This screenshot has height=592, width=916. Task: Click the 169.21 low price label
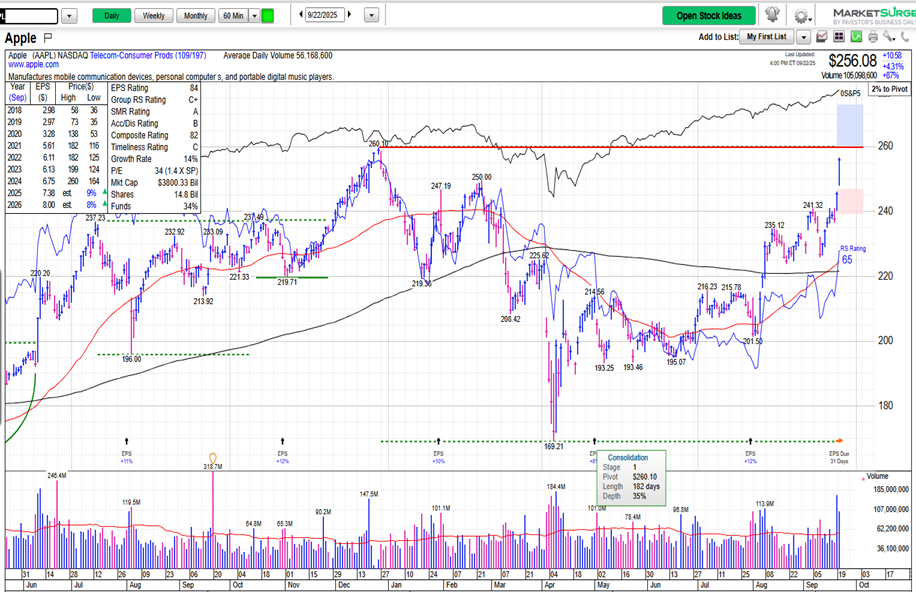(554, 446)
